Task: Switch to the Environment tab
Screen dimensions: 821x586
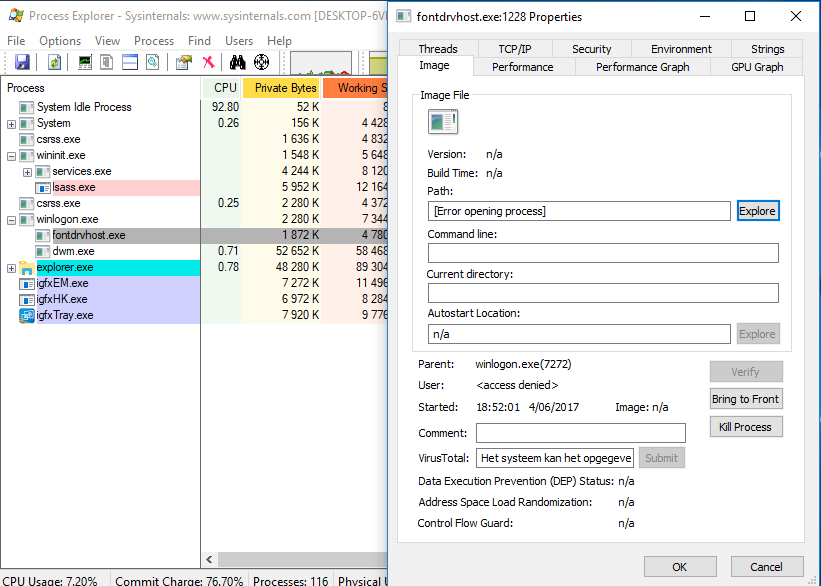Action: pyautogui.click(x=681, y=49)
